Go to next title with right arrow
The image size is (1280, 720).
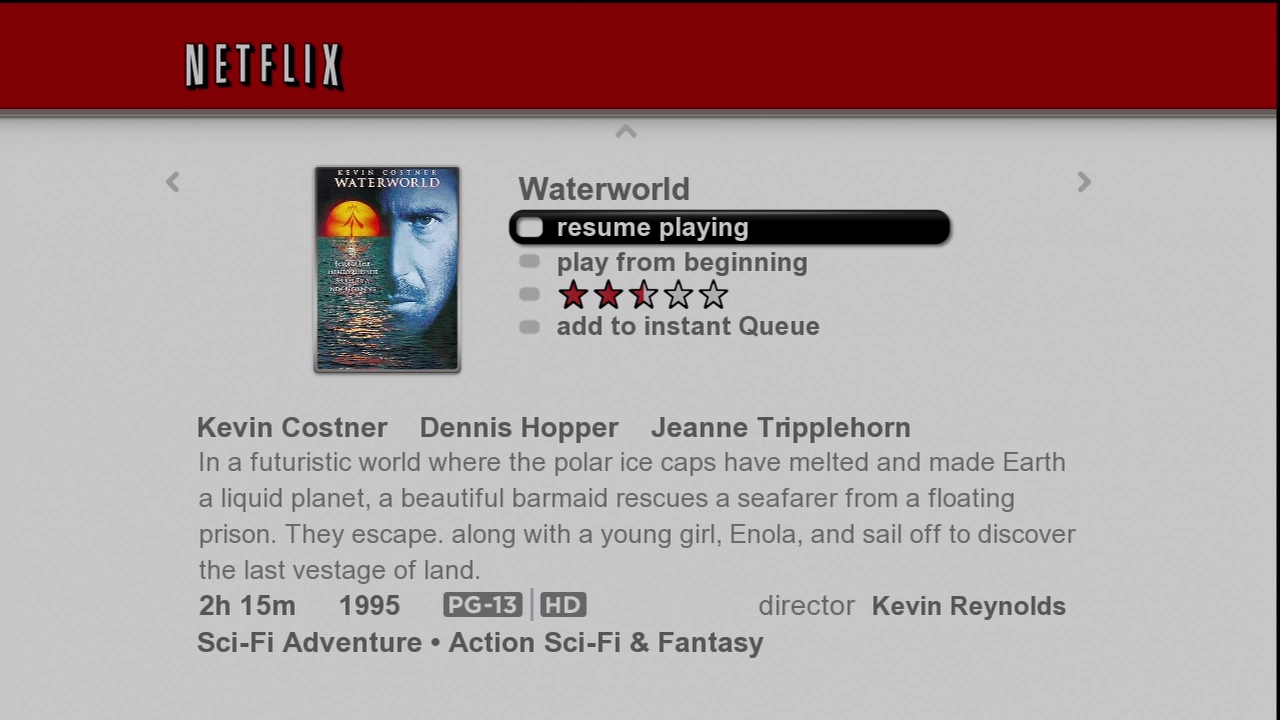point(1084,182)
